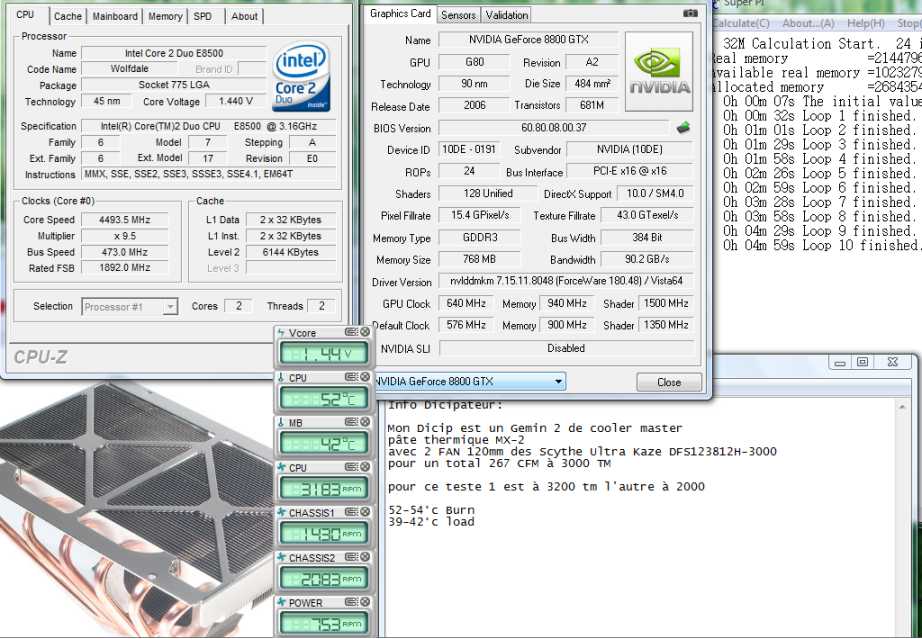The width and height of the screenshot is (922, 639).
Task: Click fan icon on POWER gadget
Action: coord(281,603)
